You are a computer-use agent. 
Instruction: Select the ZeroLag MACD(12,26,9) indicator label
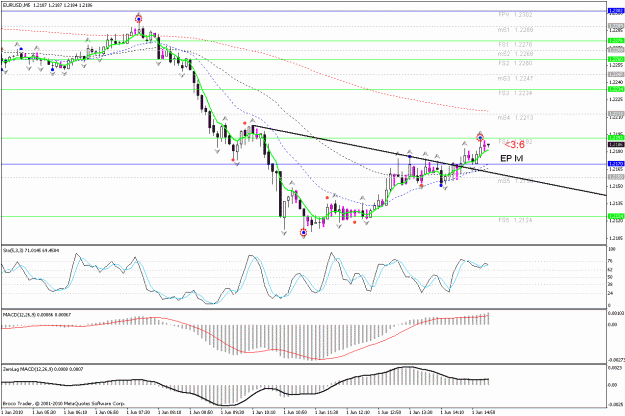[43, 369]
